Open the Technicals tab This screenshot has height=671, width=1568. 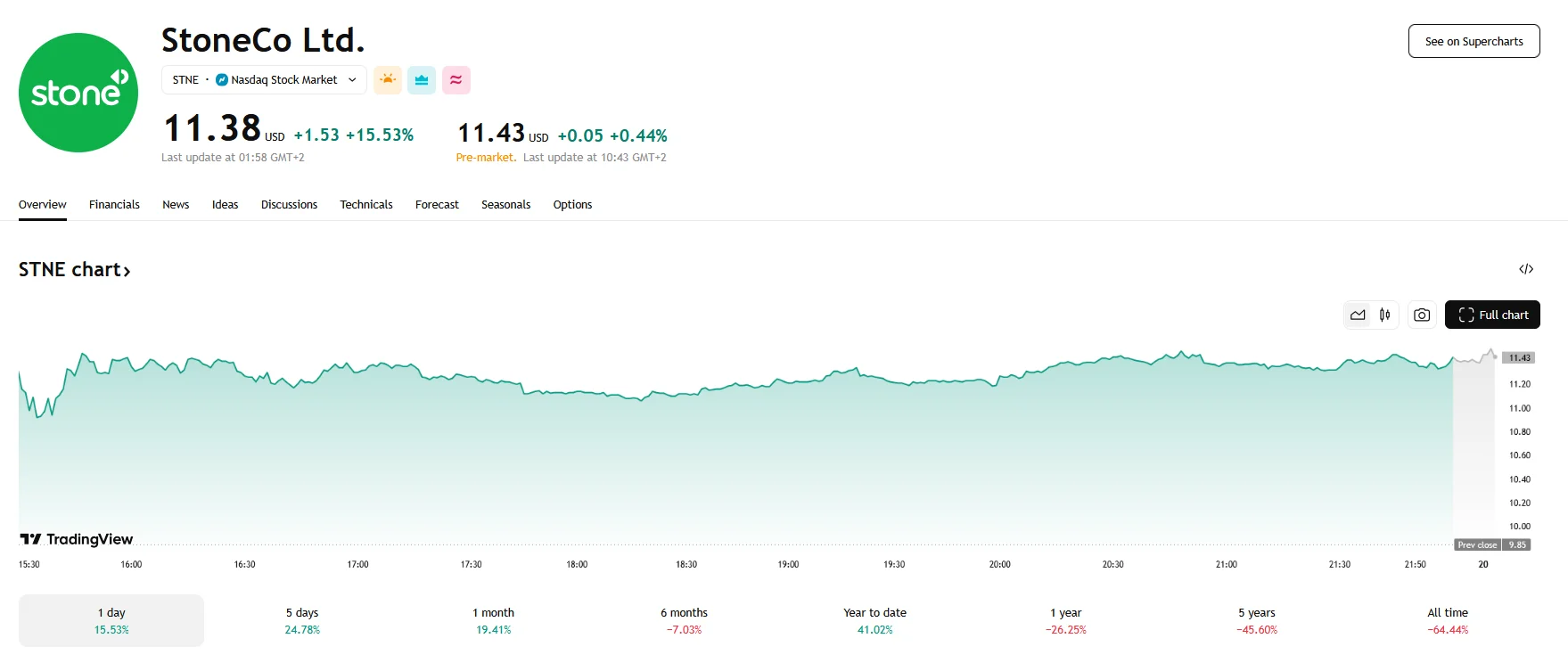[365, 204]
